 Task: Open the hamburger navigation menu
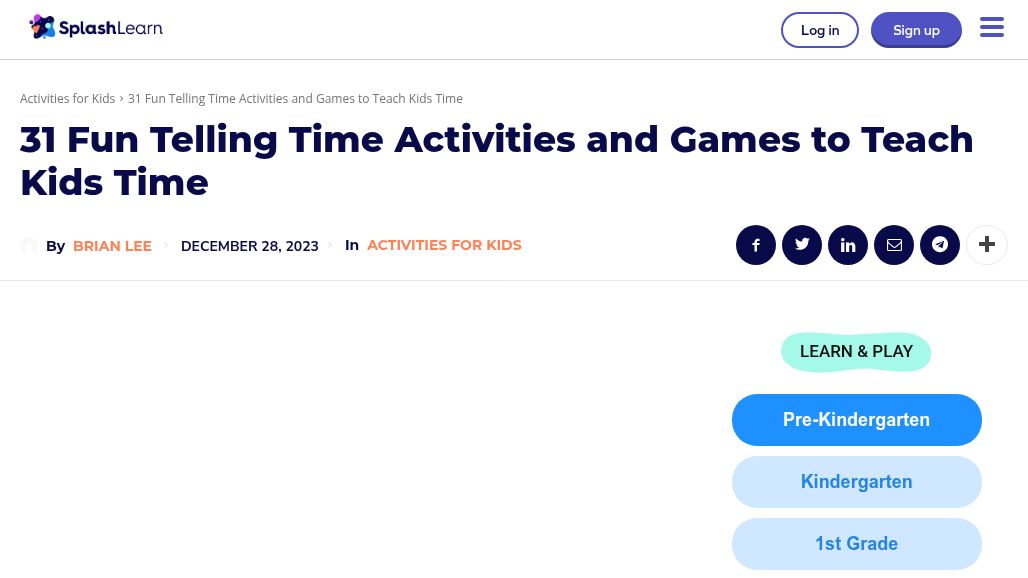991,28
